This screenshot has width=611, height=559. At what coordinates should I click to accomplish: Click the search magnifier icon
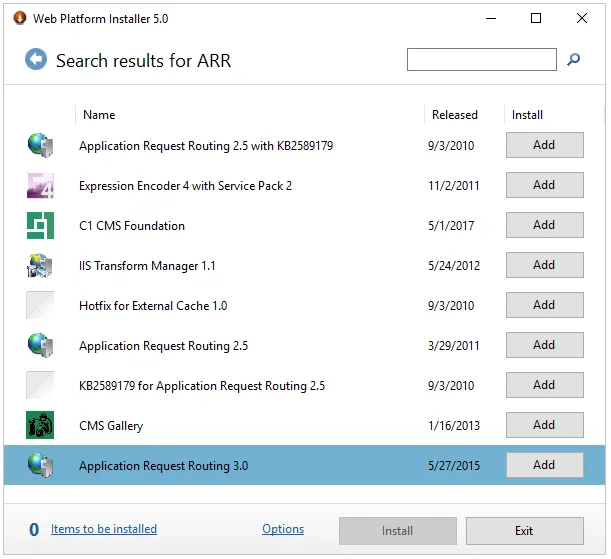pos(574,60)
